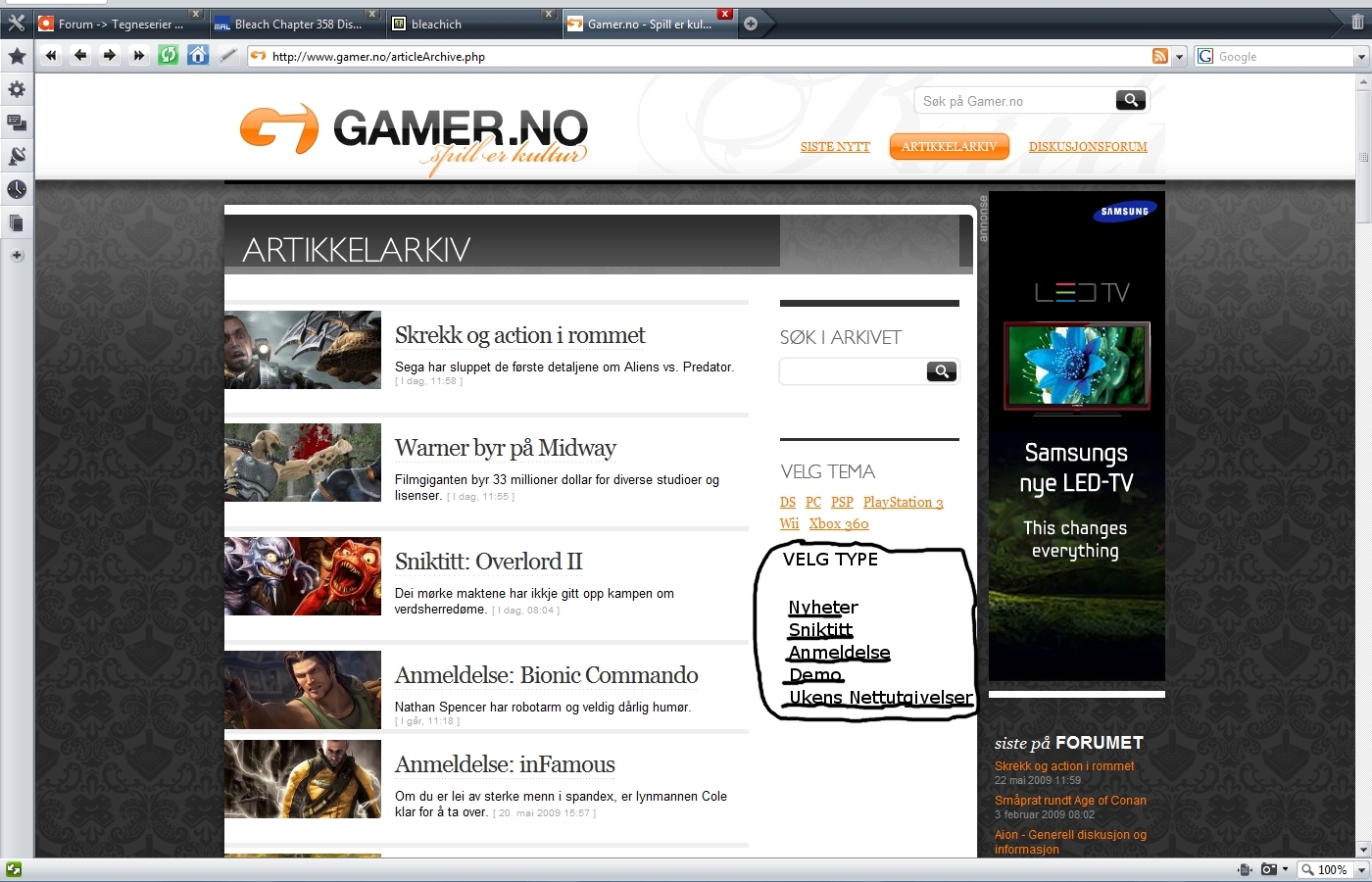Go forward with the right arrow button

tap(110, 56)
